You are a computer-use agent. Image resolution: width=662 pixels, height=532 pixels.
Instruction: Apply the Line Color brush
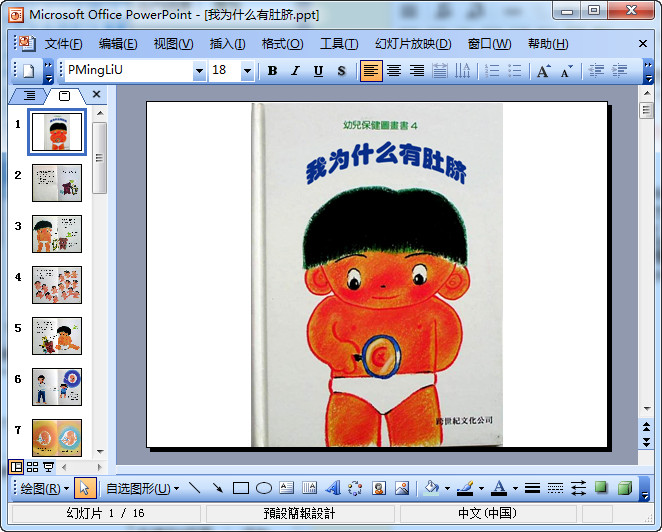point(465,489)
